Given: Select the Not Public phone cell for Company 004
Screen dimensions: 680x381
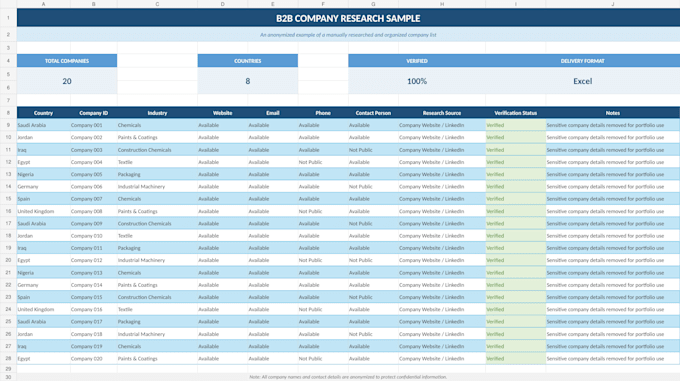Looking at the screenshot, I should 323,162.
